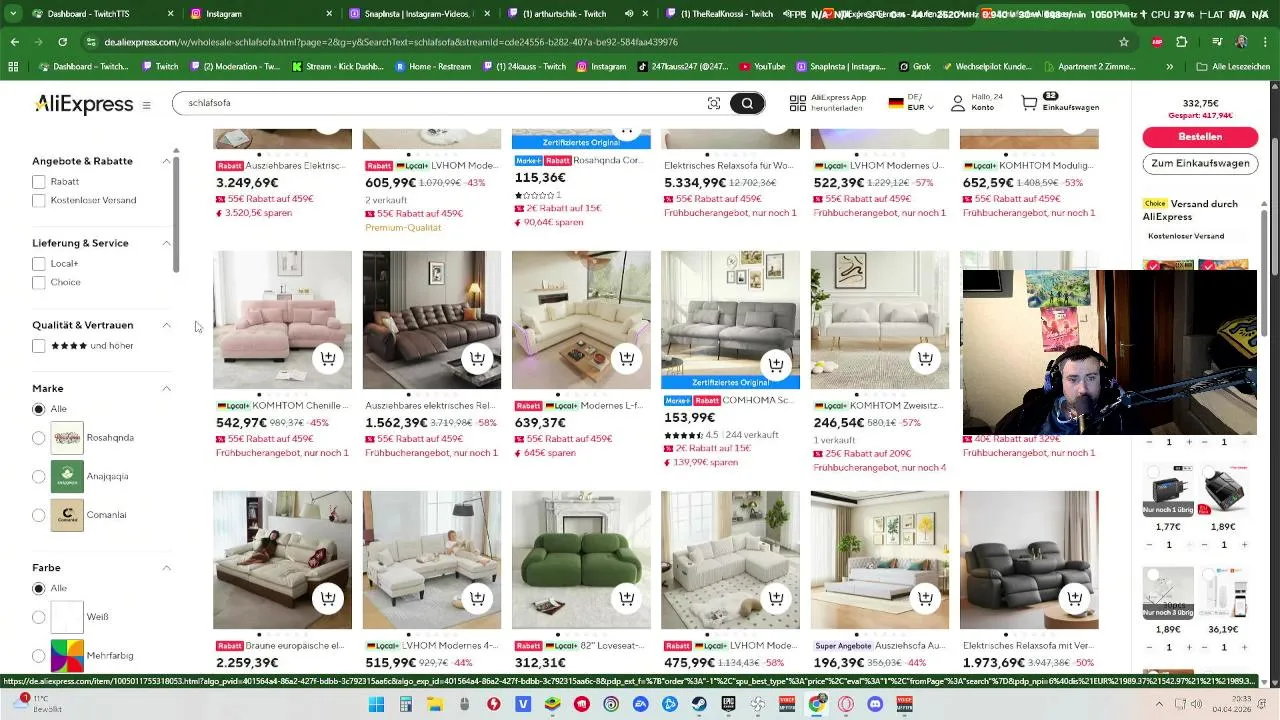This screenshot has width=1280, height=720.
Task: Collapse the Angebote & Rabatte section
Action: [167, 161]
